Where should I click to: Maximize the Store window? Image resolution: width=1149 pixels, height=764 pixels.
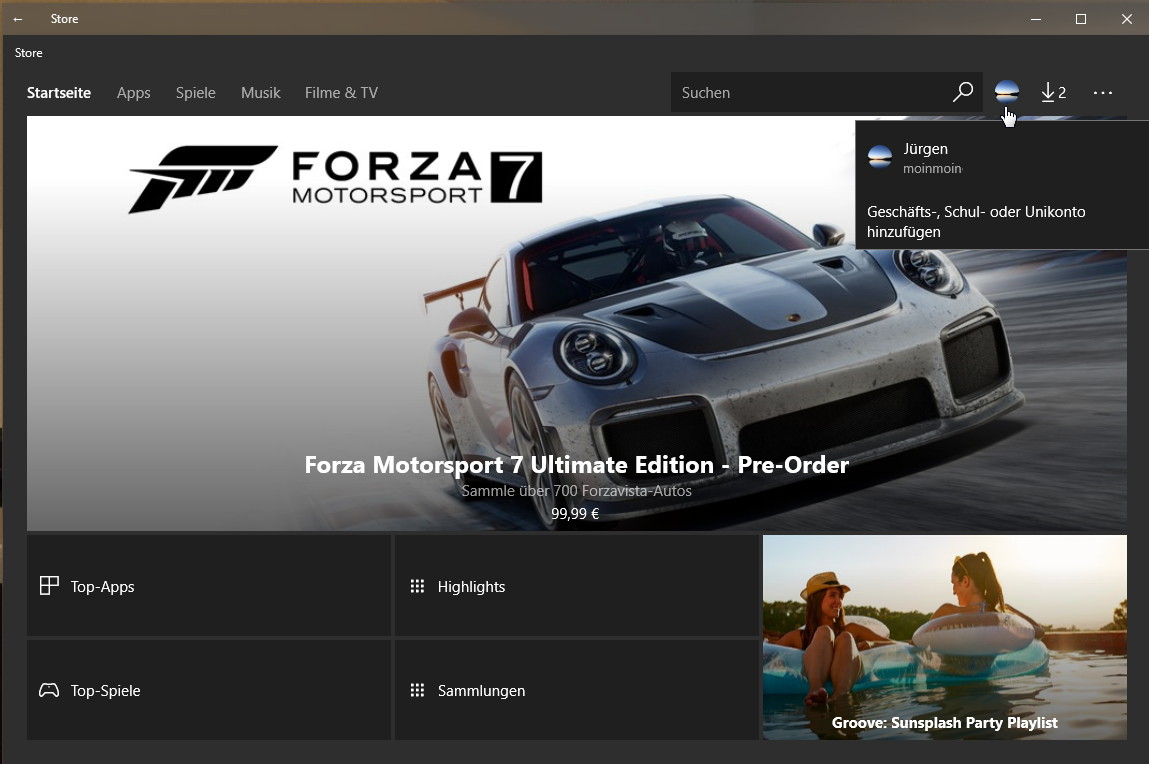pyautogui.click(x=1081, y=19)
